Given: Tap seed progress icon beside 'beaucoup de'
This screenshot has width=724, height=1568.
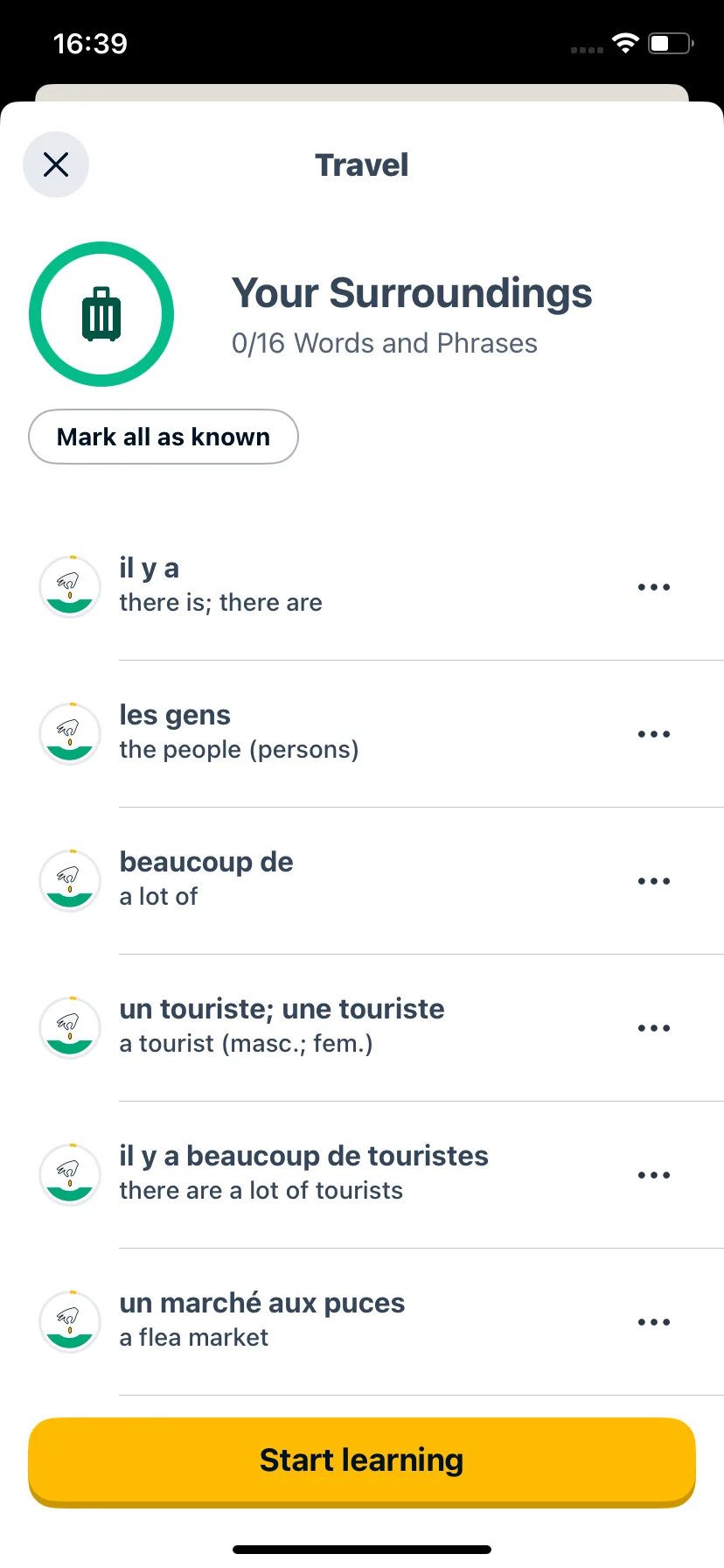Looking at the screenshot, I should click(70, 880).
